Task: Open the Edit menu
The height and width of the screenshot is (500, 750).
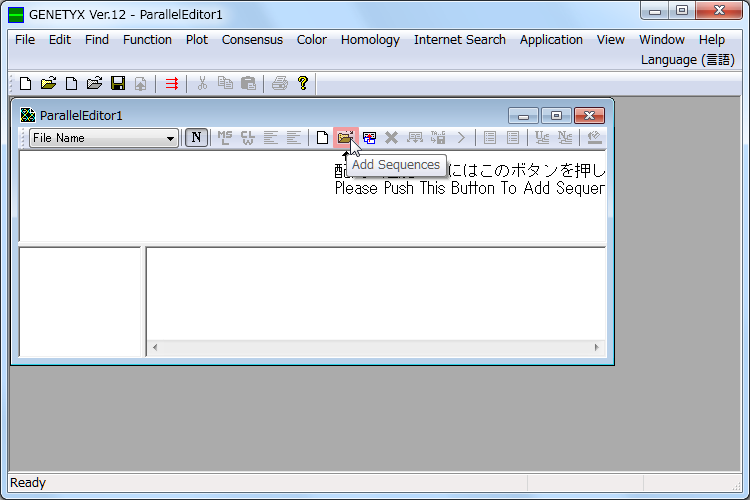Action: (60, 40)
